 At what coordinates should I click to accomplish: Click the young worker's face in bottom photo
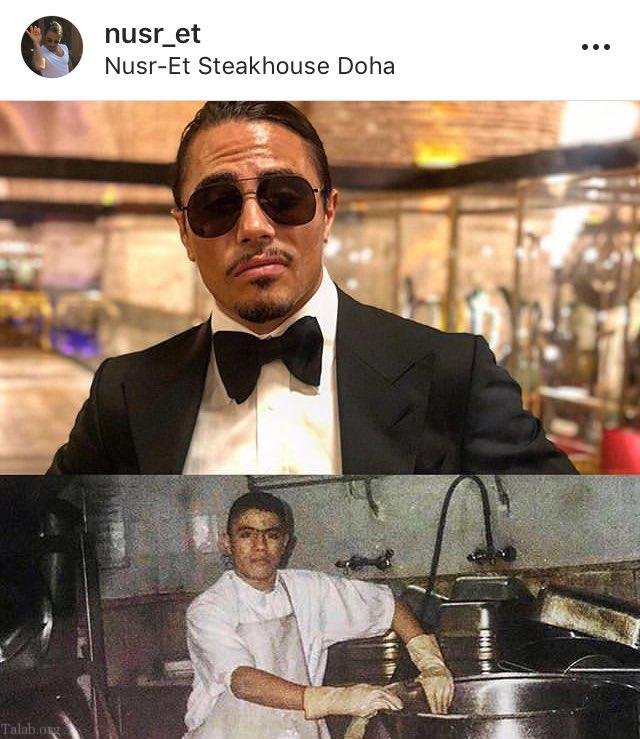(x=258, y=542)
